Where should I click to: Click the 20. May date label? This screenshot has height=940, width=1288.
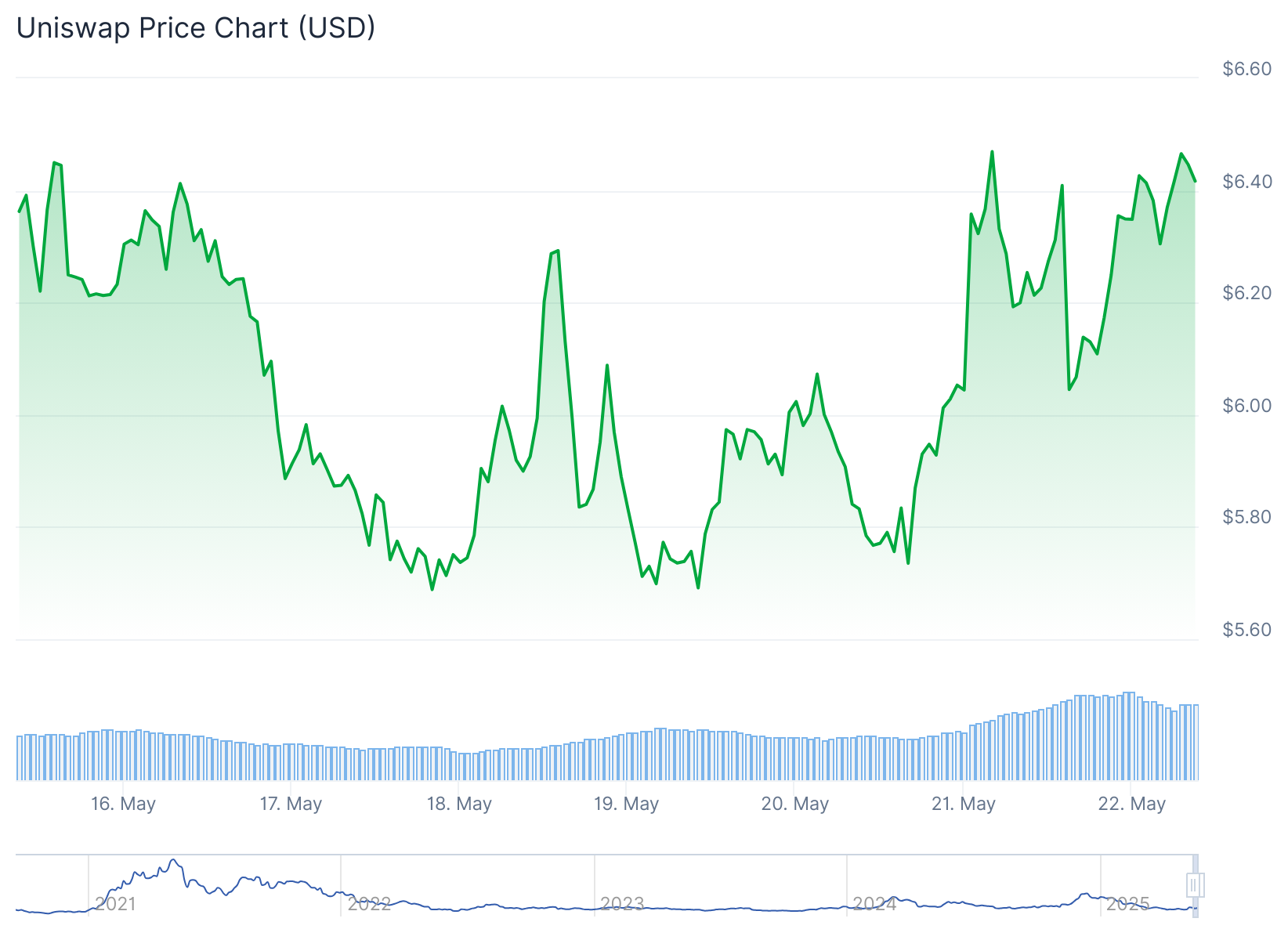coord(794,804)
